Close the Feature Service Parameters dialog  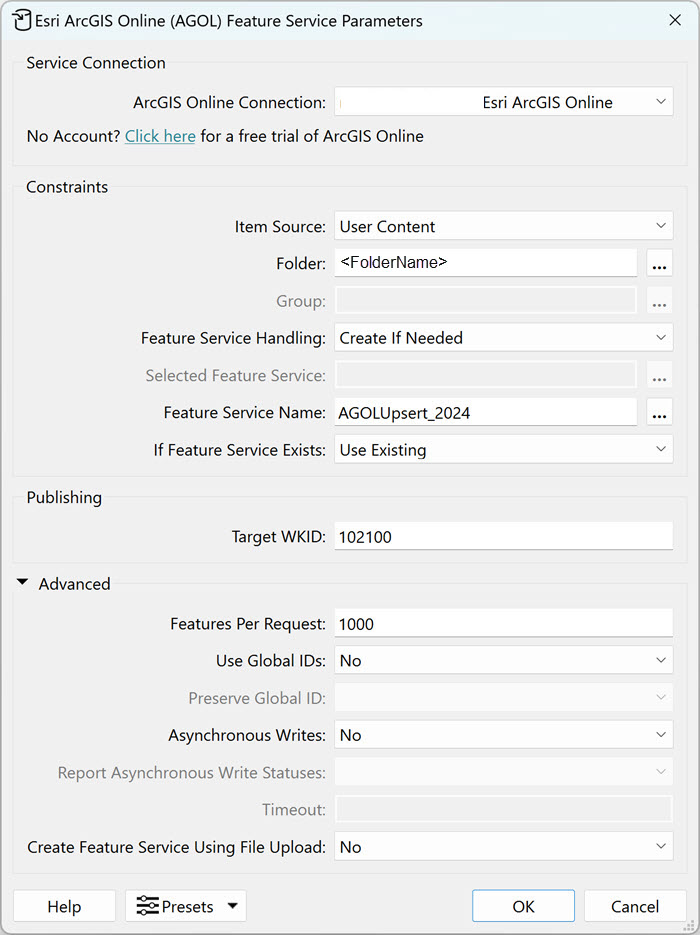tap(675, 20)
